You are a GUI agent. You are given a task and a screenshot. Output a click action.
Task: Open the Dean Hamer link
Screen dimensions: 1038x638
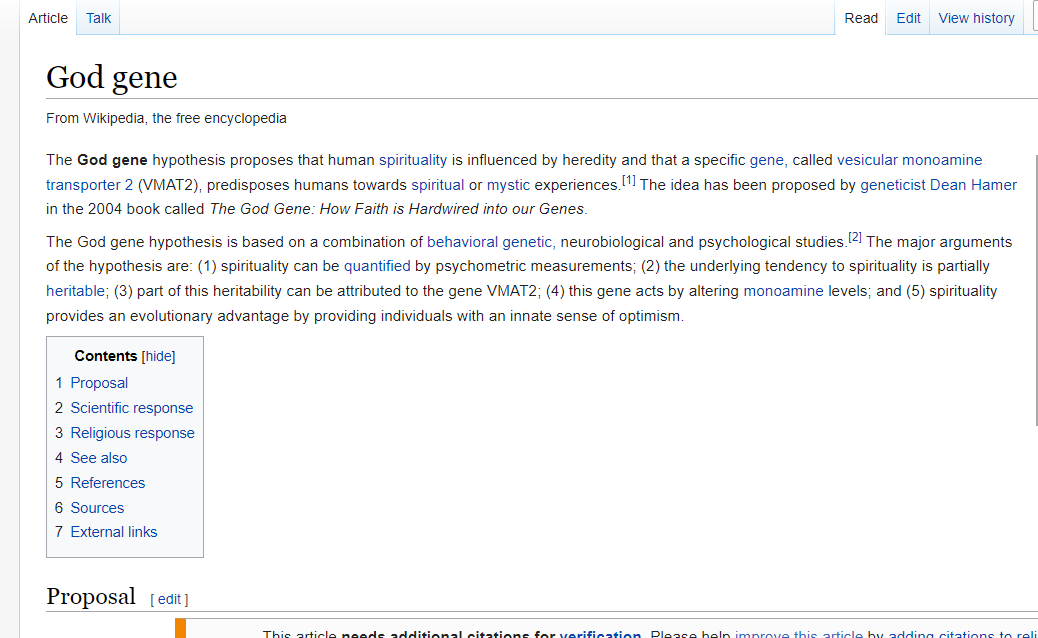tap(973, 185)
